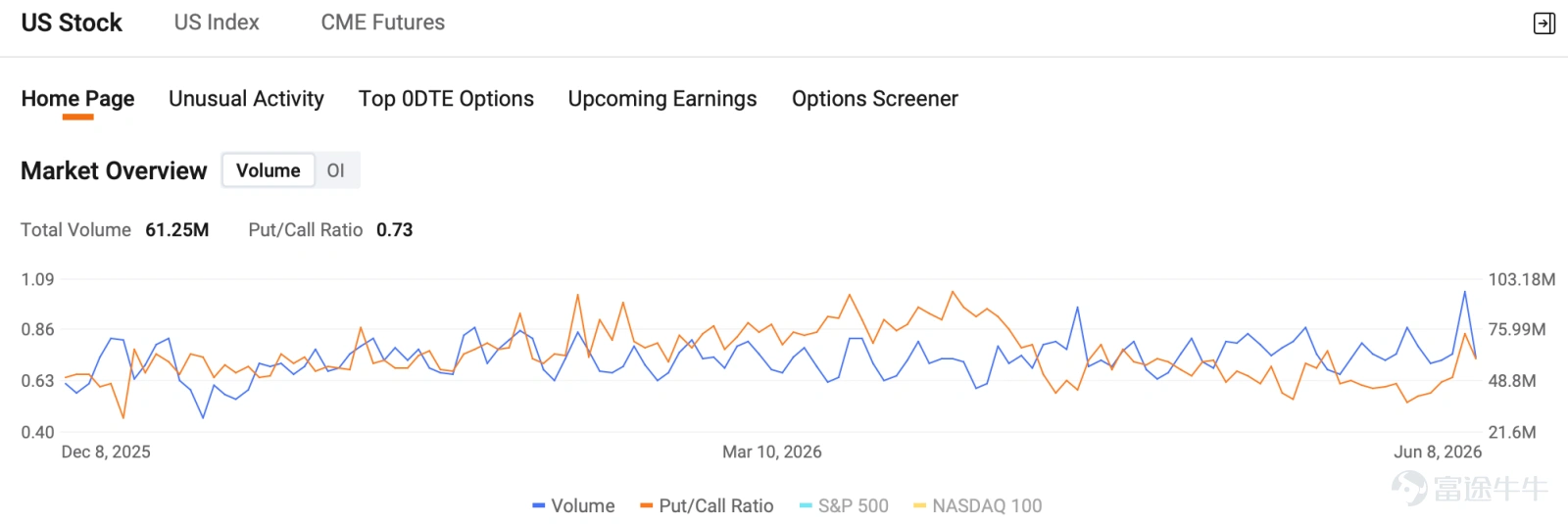
Task: Click the Put/Call Ratio 0.73 value
Action: 395,230
